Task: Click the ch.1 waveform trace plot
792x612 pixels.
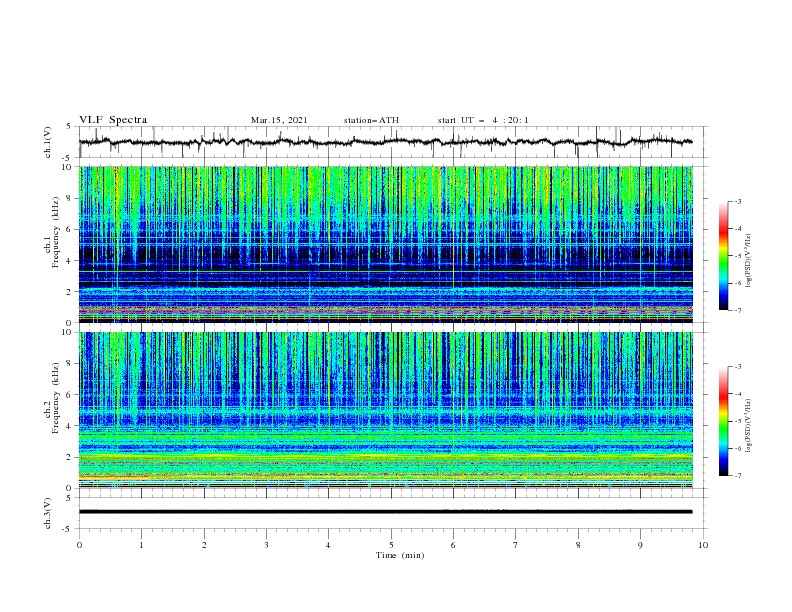Action: tap(393, 142)
